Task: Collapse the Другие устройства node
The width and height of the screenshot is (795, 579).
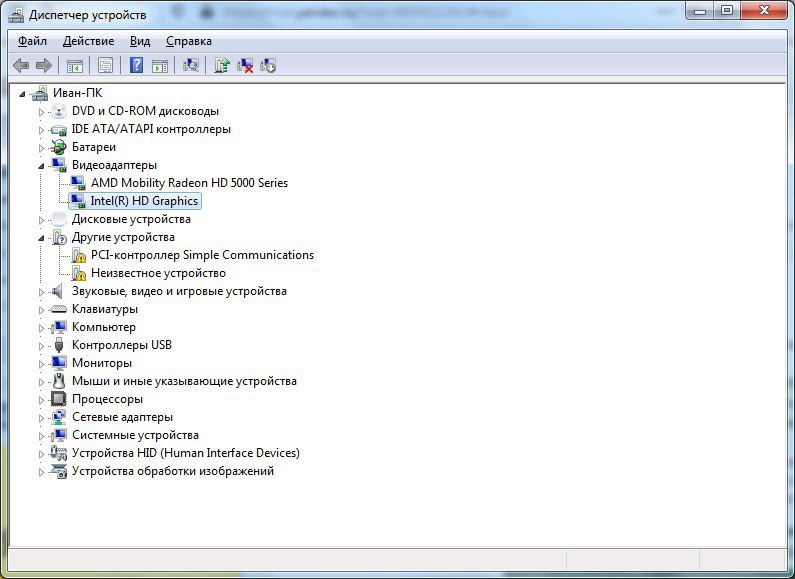Action: [42, 238]
